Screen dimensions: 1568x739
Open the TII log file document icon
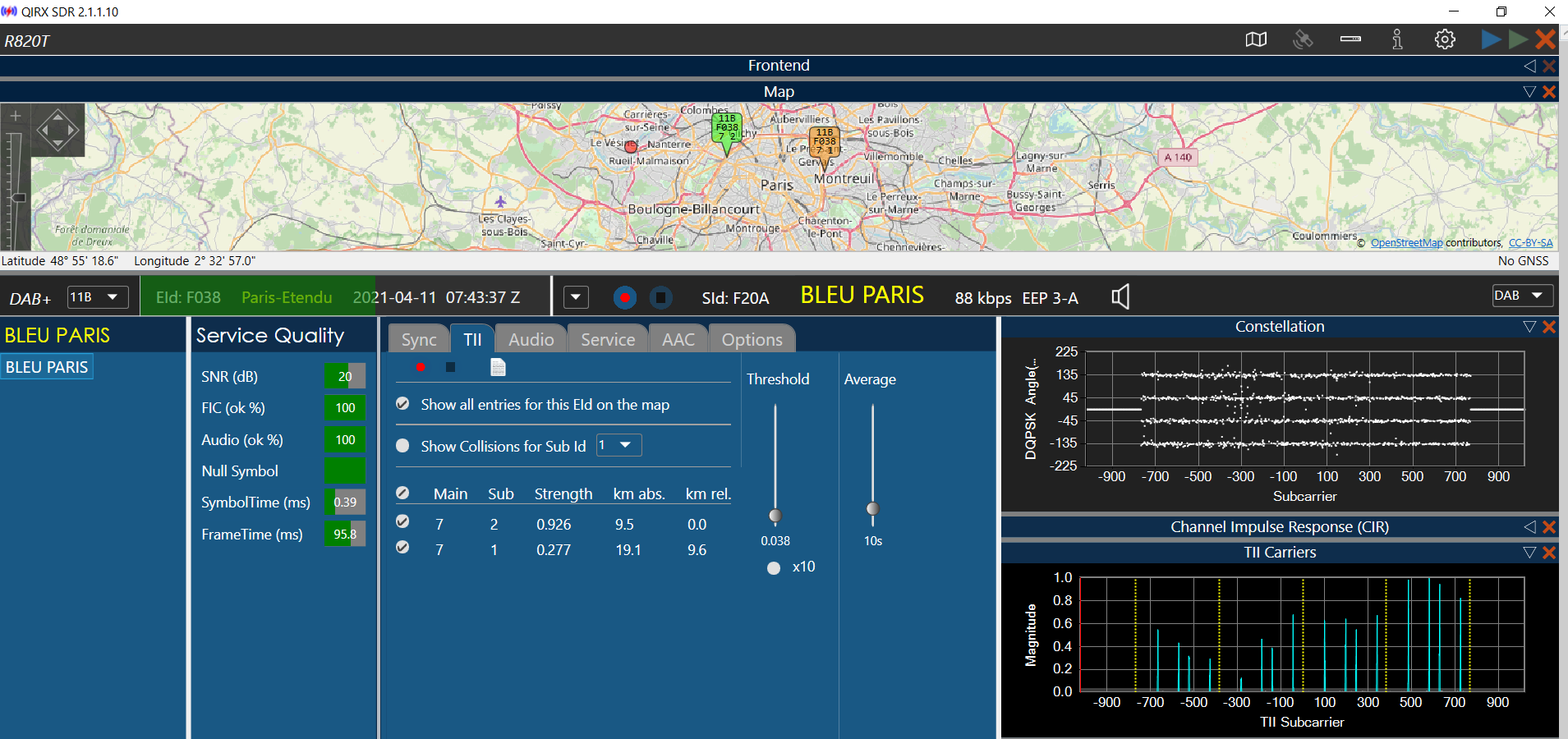pyautogui.click(x=498, y=367)
